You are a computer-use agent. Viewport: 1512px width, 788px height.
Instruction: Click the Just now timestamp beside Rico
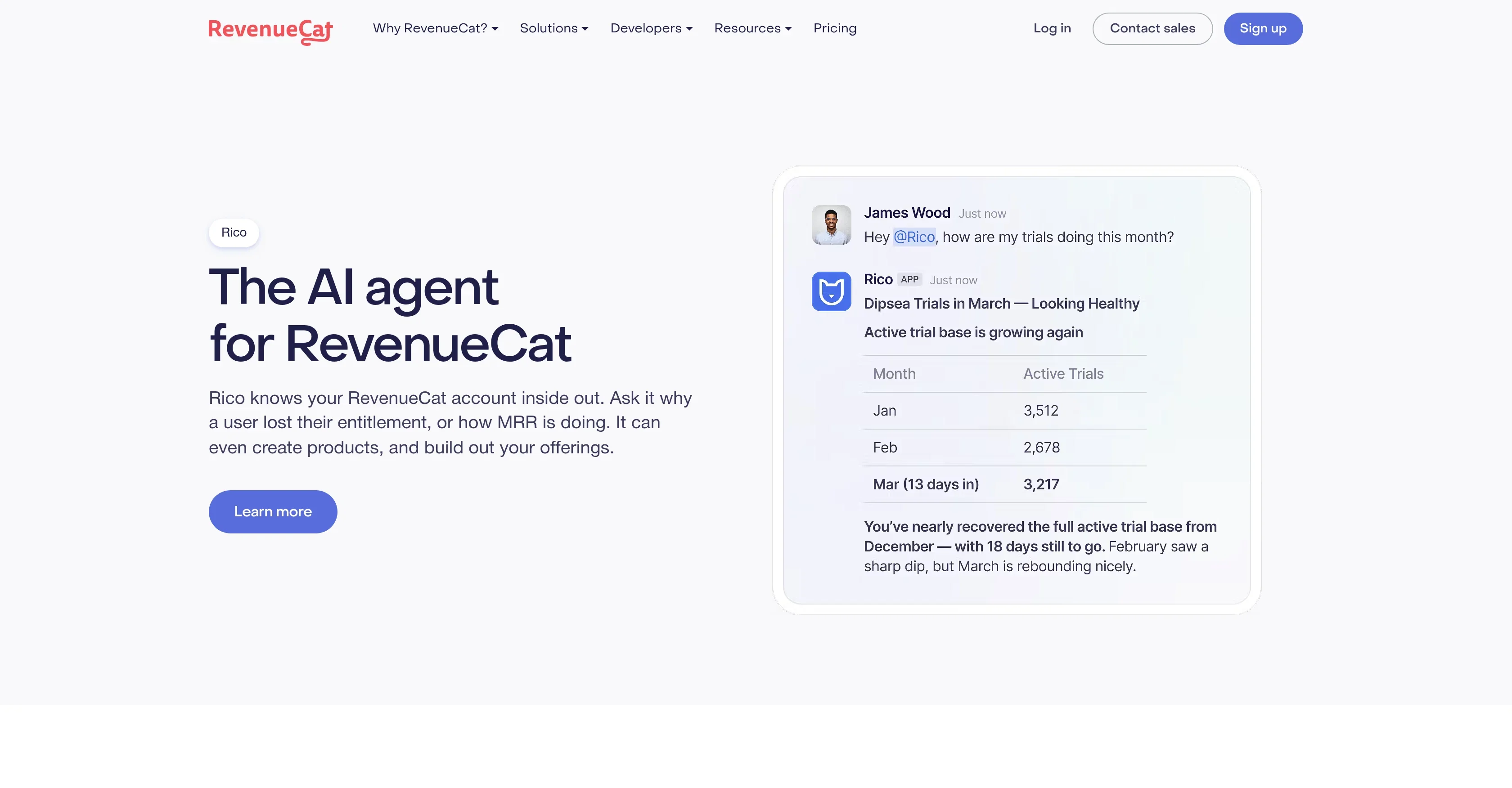(x=953, y=281)
